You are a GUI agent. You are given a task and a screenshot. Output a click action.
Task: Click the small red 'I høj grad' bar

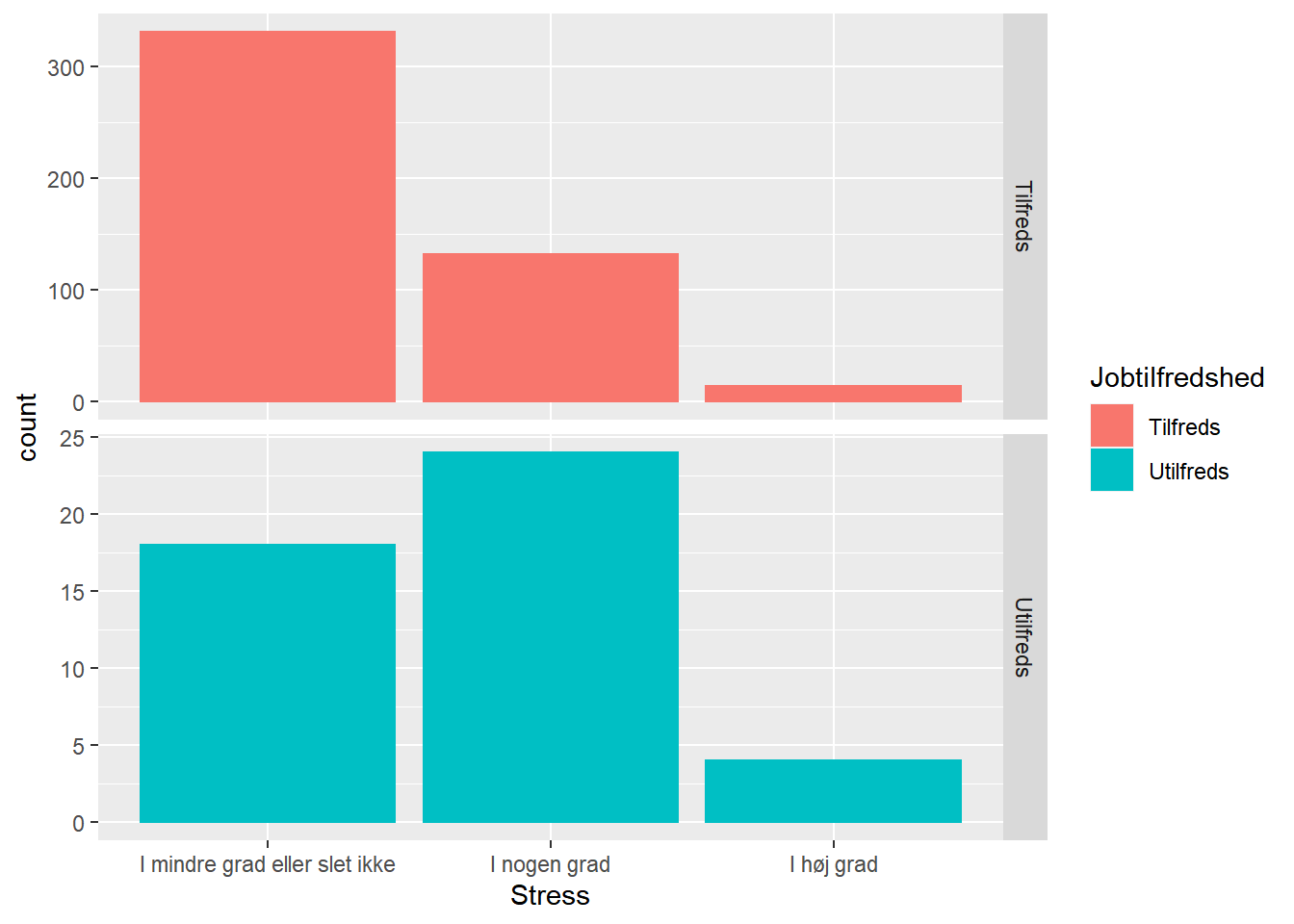click(833, 394)
